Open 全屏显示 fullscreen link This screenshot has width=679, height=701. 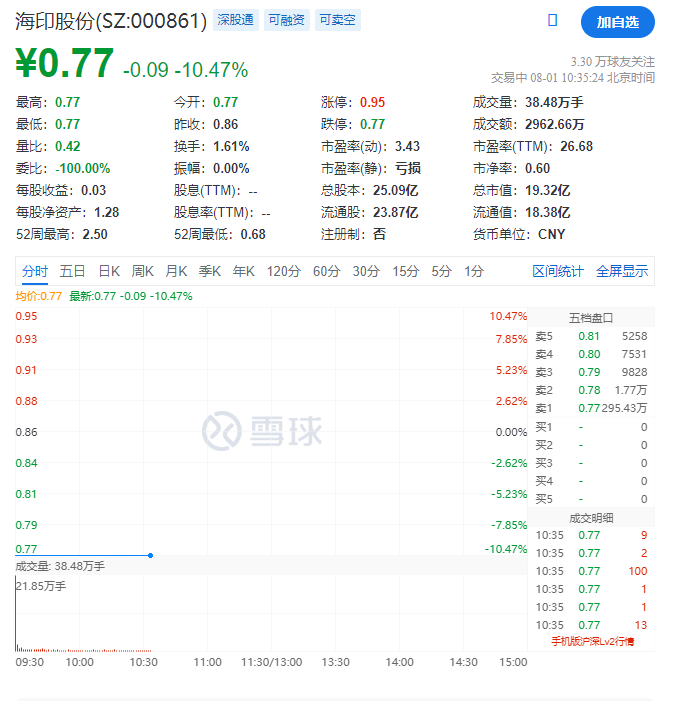point(622,271)
